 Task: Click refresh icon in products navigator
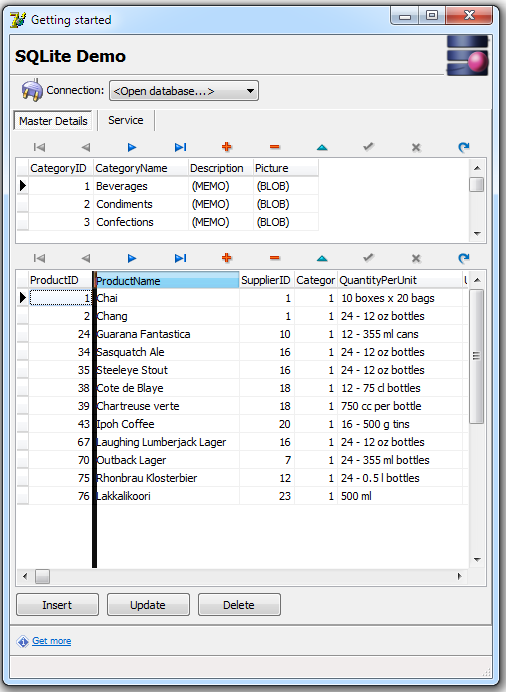click(464, 258)
